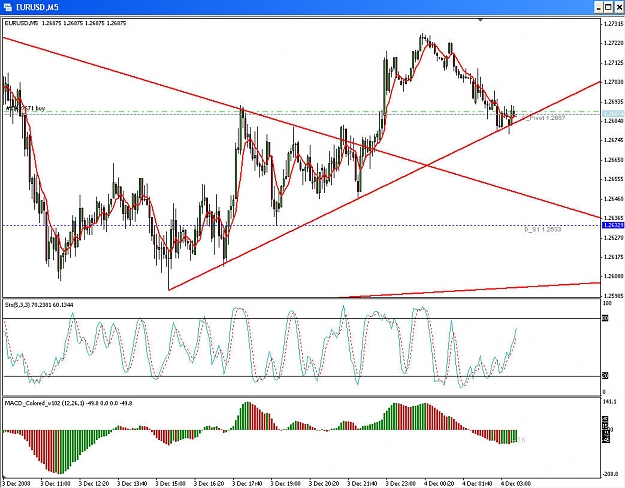Screen dimensions: 625x488
Task: Click the 3 Dec 19:00 time axis label
Action: [285, 484]
